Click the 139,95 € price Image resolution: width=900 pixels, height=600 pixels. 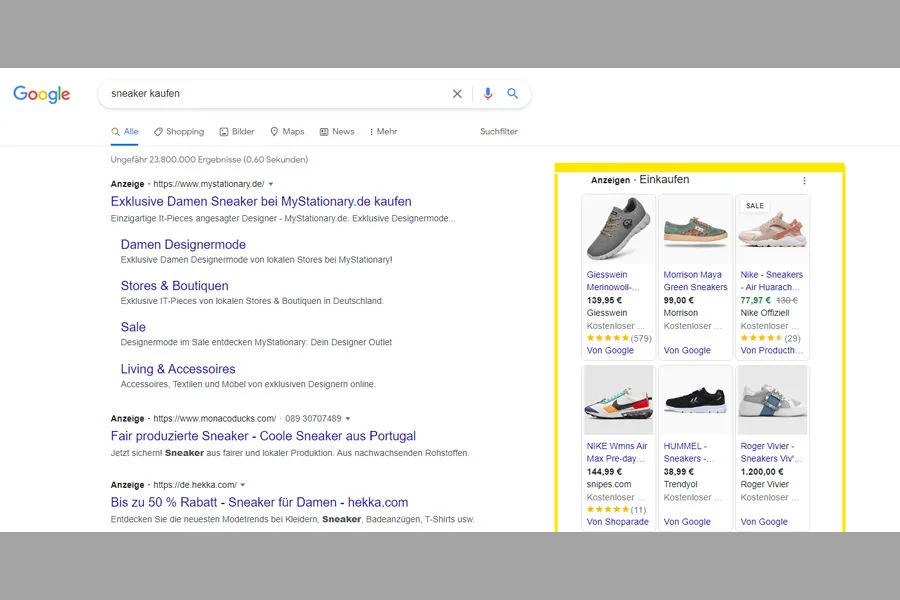pos(604,300)
